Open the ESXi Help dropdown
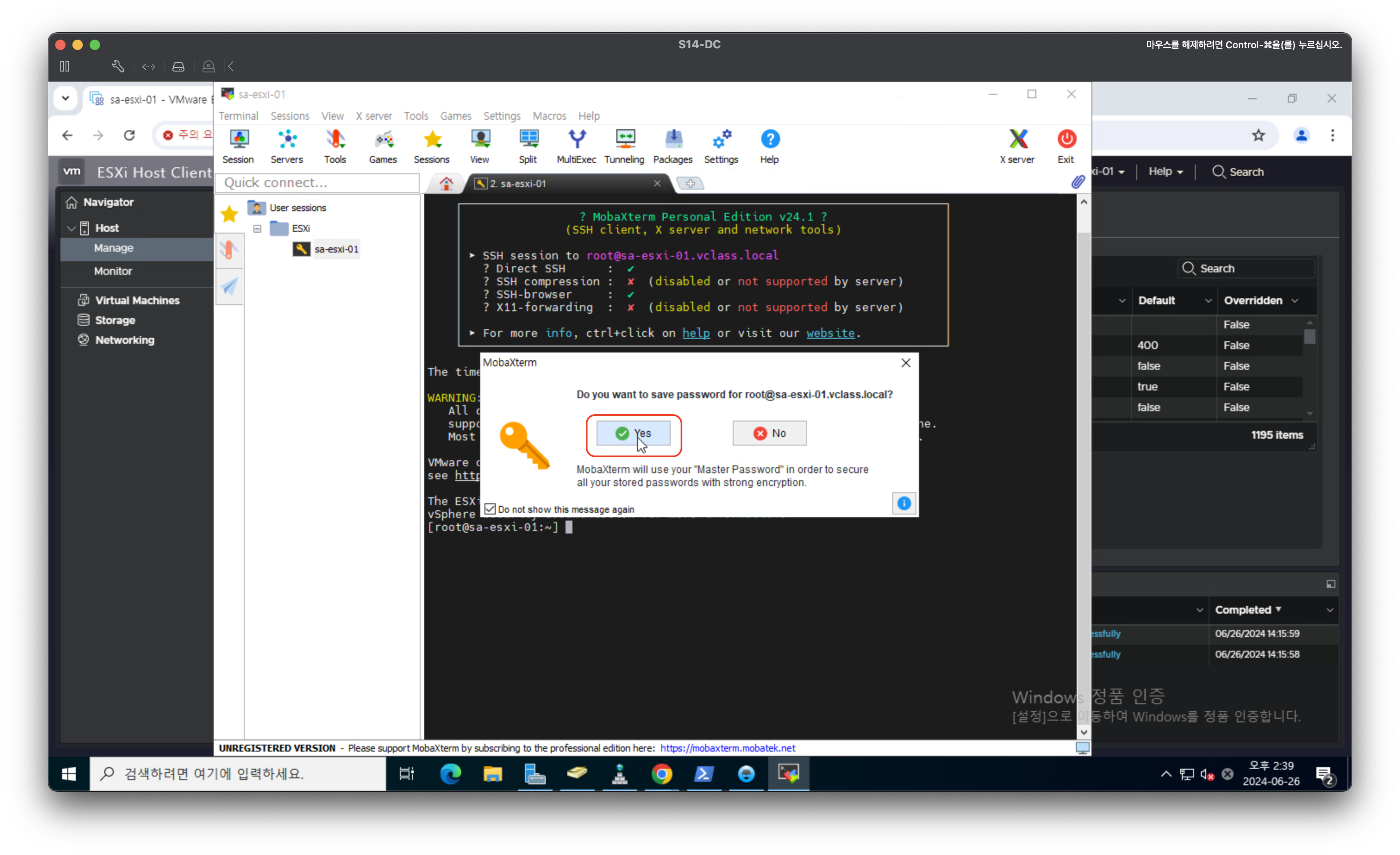This screenshot has height=855, width=1400. click(x=1166, y=172)
